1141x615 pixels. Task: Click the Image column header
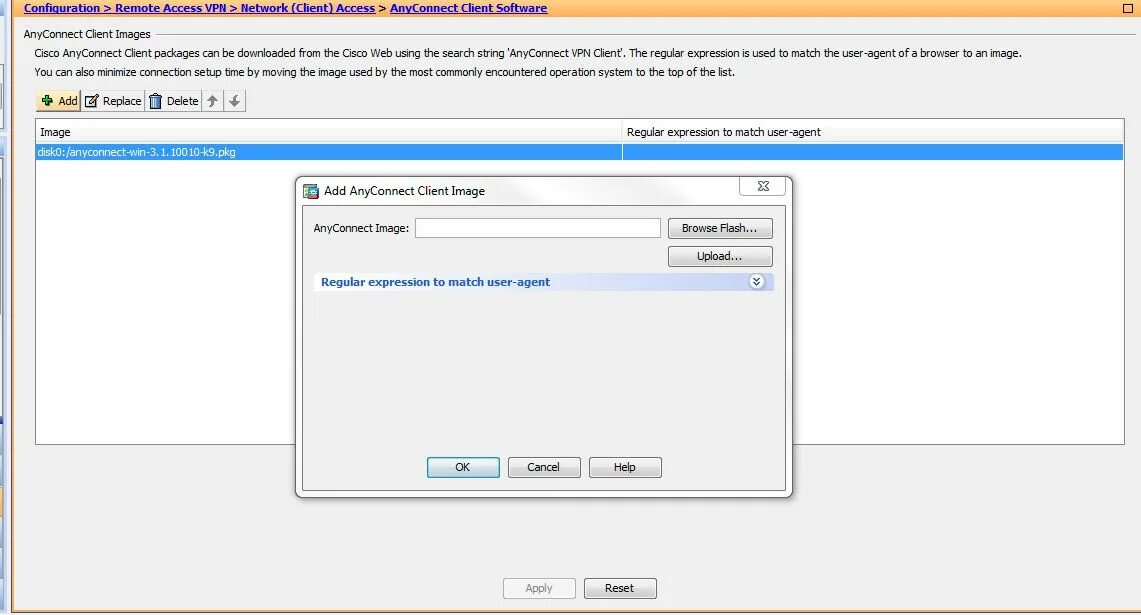[x=329, y=132]
